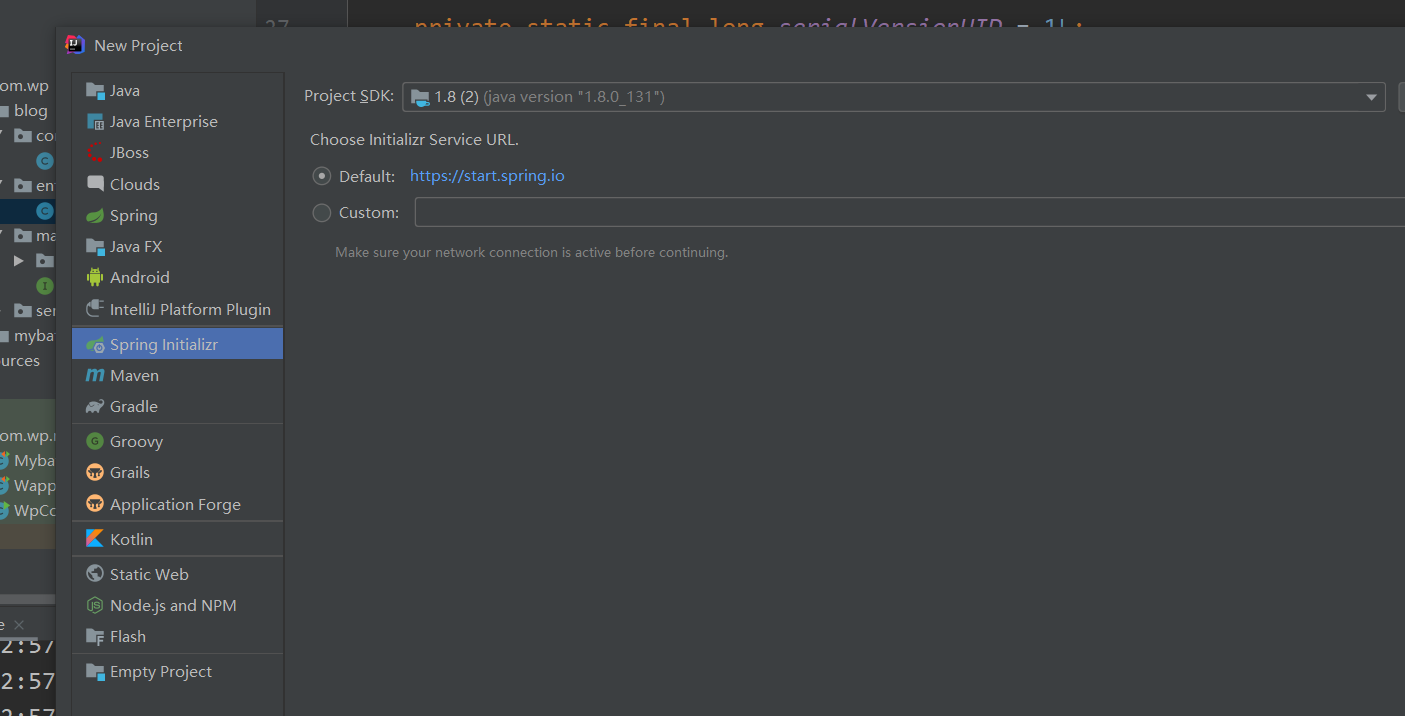Pick the JBoss icon
Image resolution: width=1405 pixels, height=716 pixels.
(x=95, y=153)
